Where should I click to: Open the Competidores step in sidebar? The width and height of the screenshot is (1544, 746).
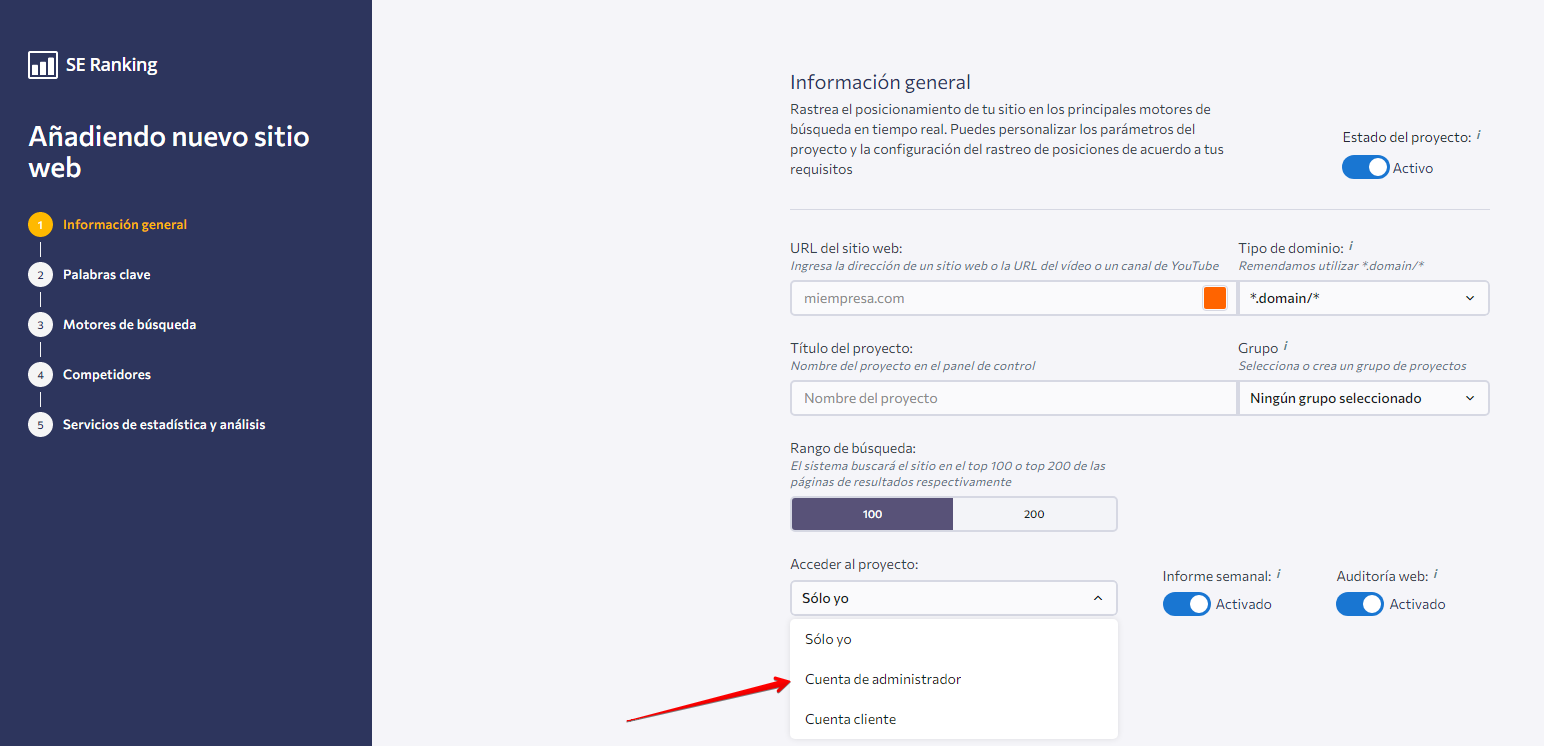[106, 375]
